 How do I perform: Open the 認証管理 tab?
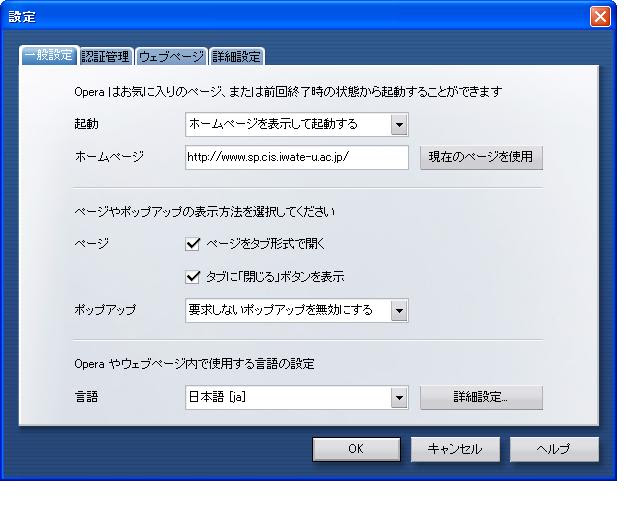[106, 56]
